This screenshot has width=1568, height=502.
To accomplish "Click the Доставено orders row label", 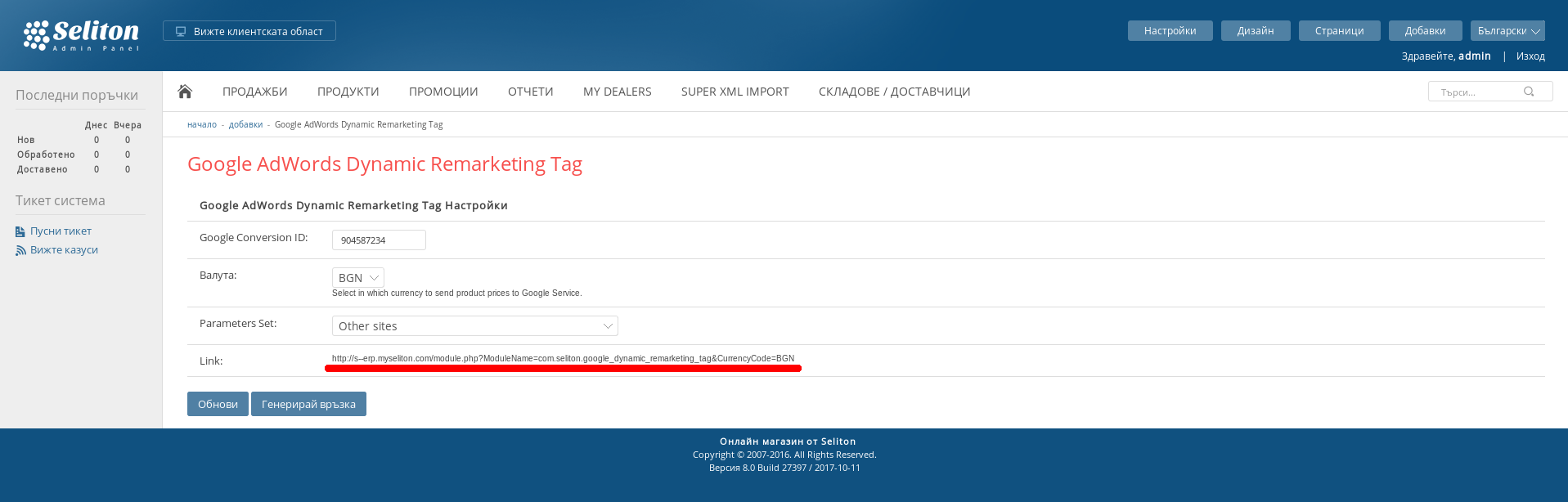I will point(43,169).
